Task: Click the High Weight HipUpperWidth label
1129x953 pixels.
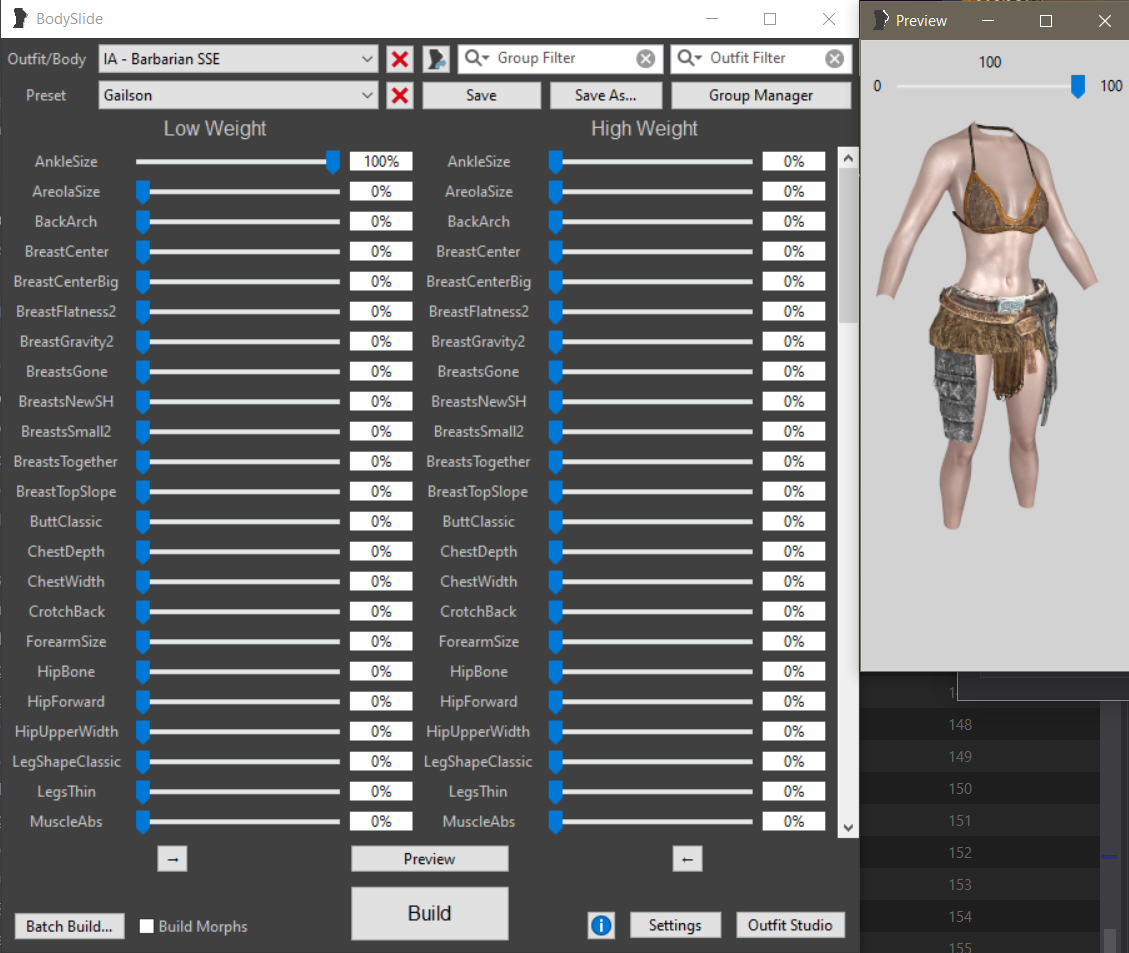Action: [x=478, y=731]
